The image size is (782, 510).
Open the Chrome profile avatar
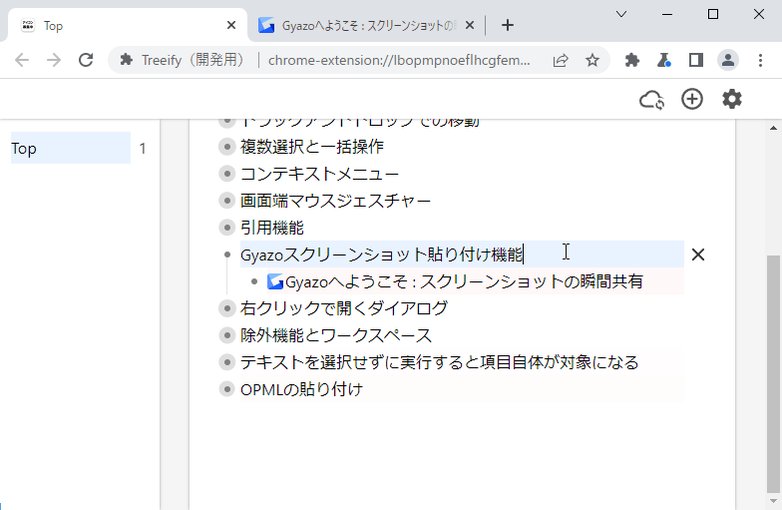pos(728,60)
